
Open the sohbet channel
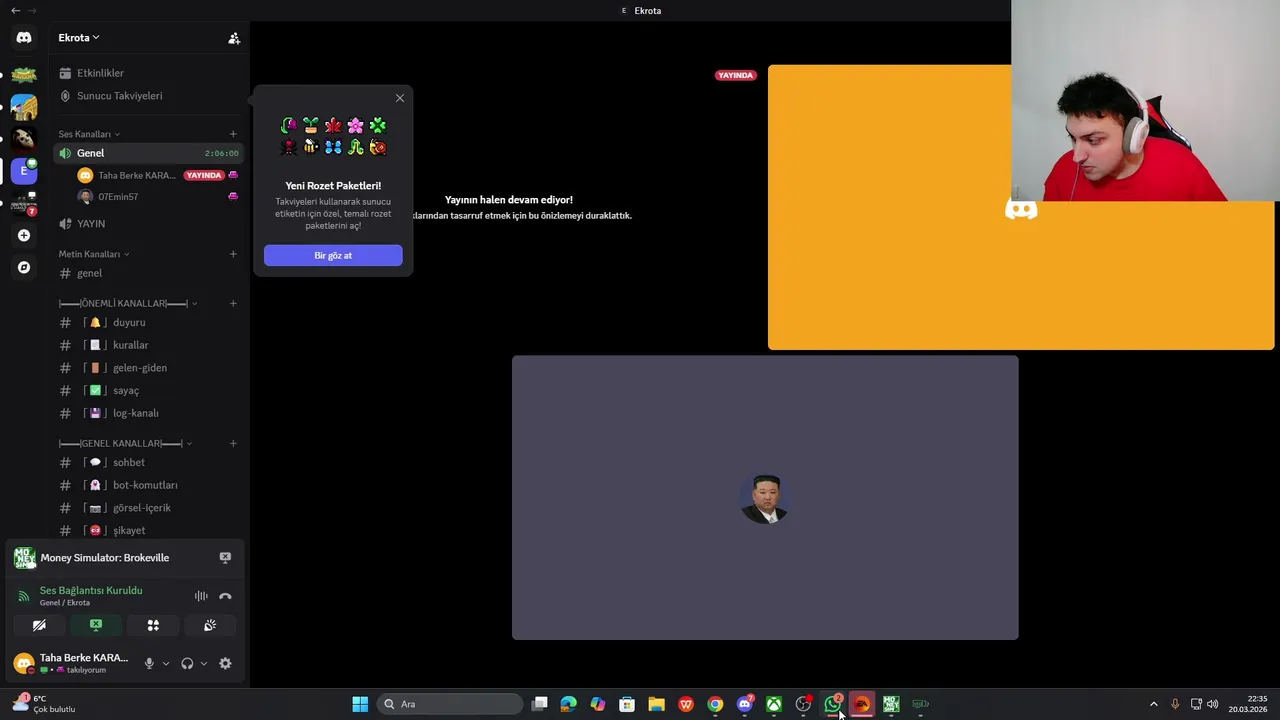click(148, 463)
